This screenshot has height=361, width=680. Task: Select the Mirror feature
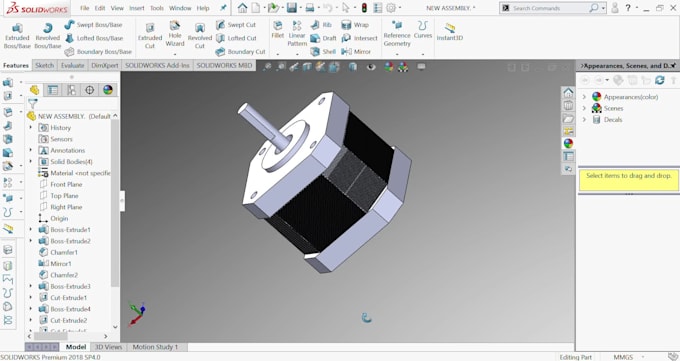356,52
